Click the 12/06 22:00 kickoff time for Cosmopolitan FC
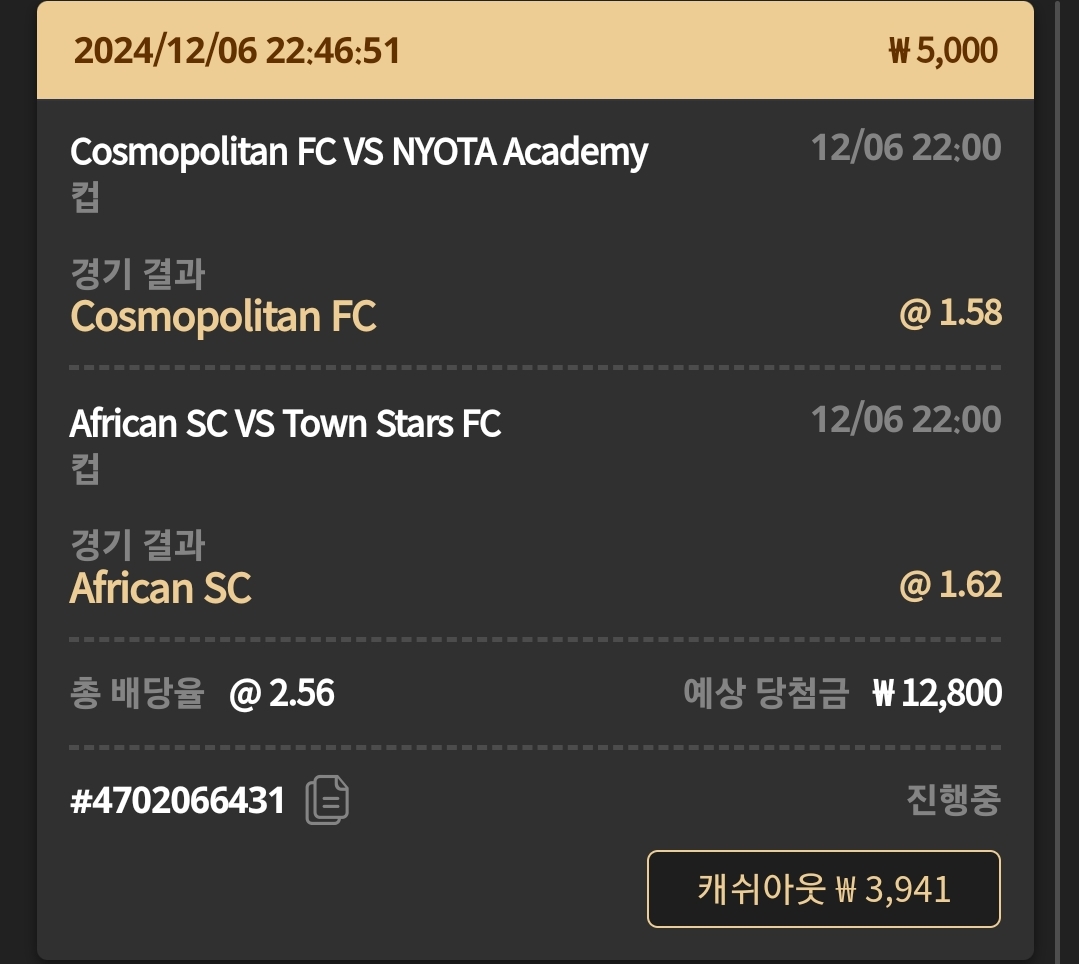The height and width of the screenshot is (964, 1079). pyautogui.click(x=905, y=148)
